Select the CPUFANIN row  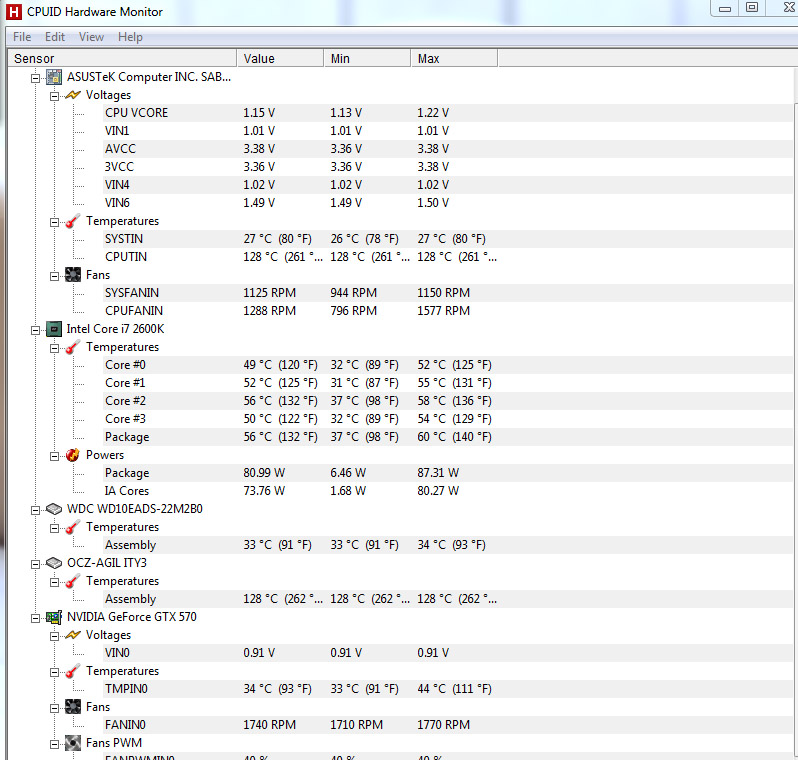coord(448,311)
